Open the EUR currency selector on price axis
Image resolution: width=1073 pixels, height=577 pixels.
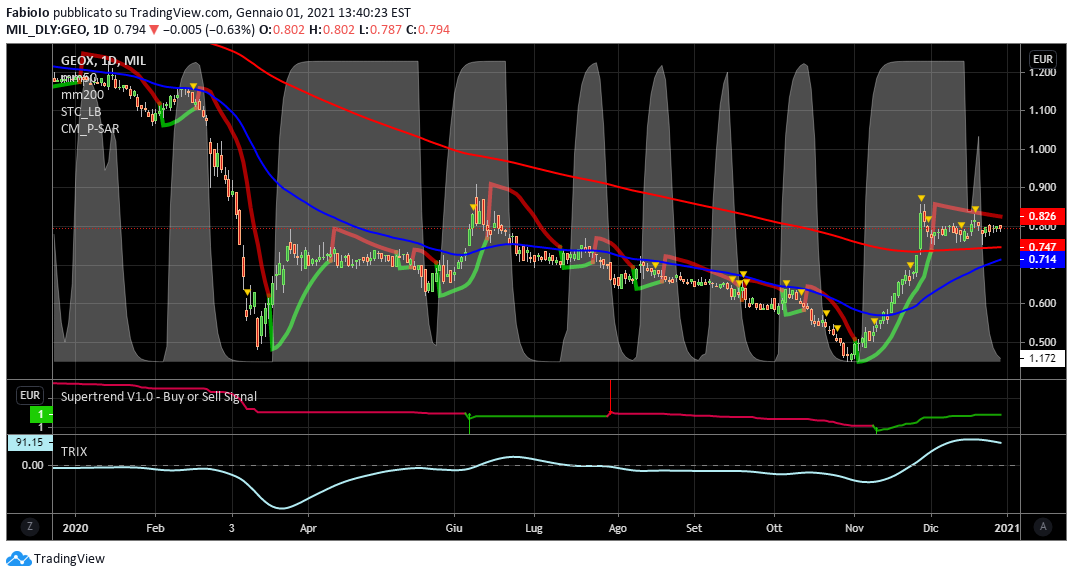(x=1043, y=59)
